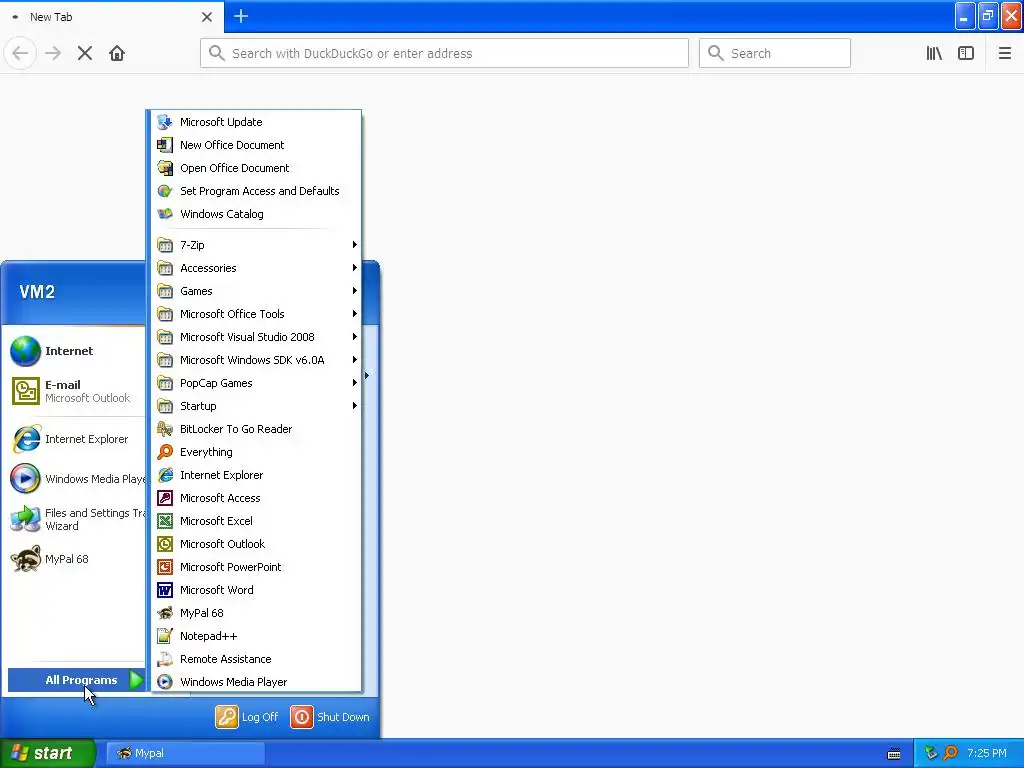
Task: Open Files and Settings Transfer Wizard
Action: [x=77, y=519]
